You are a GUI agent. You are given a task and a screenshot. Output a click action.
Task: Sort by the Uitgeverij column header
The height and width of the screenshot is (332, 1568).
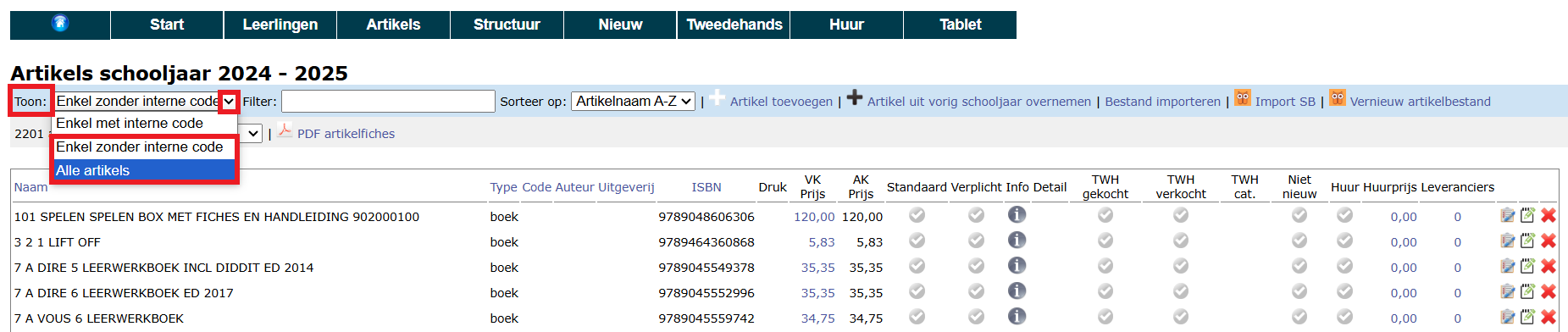626,187
